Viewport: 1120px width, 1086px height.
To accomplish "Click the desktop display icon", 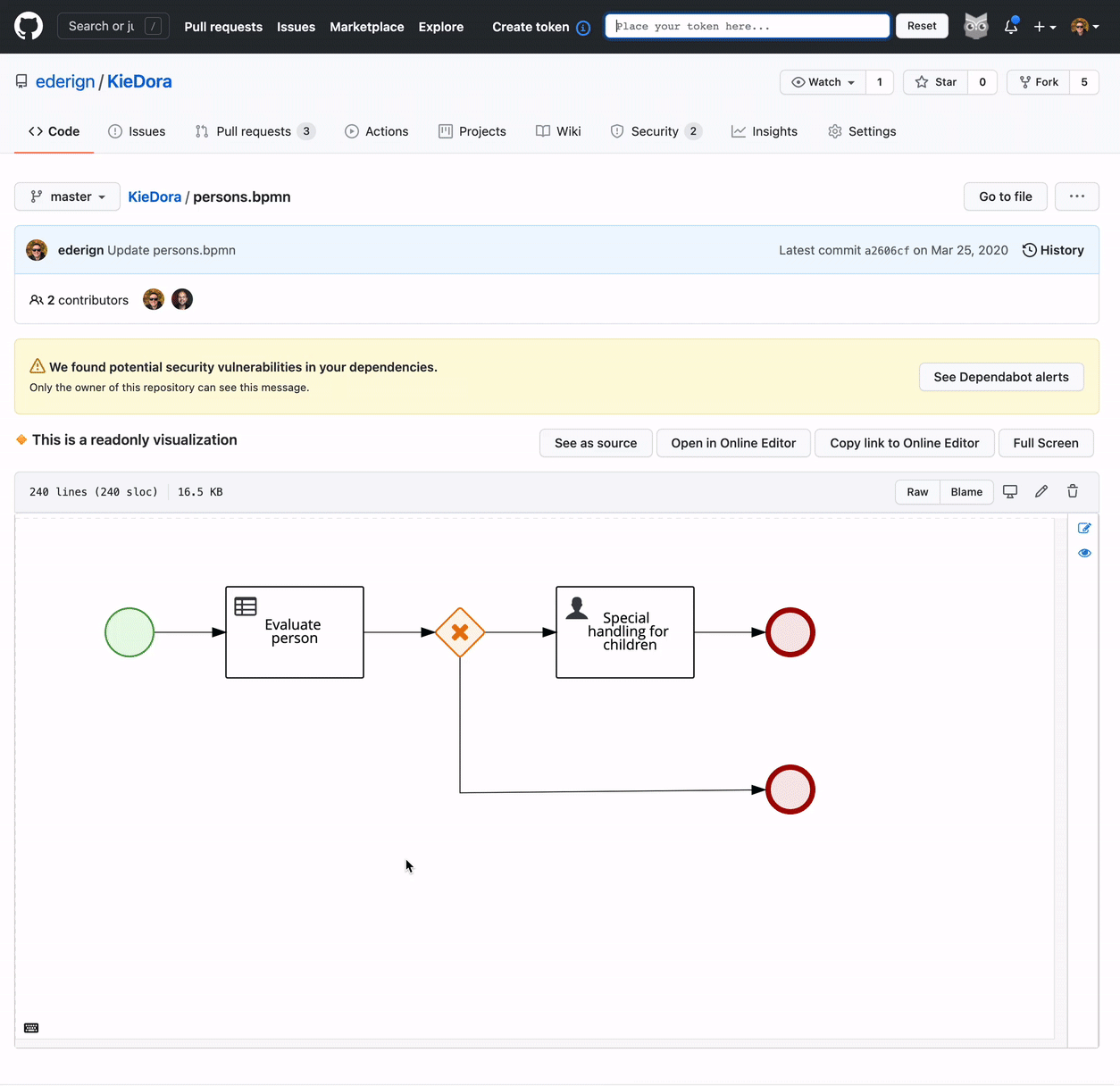I will (x=1010, y=491).
